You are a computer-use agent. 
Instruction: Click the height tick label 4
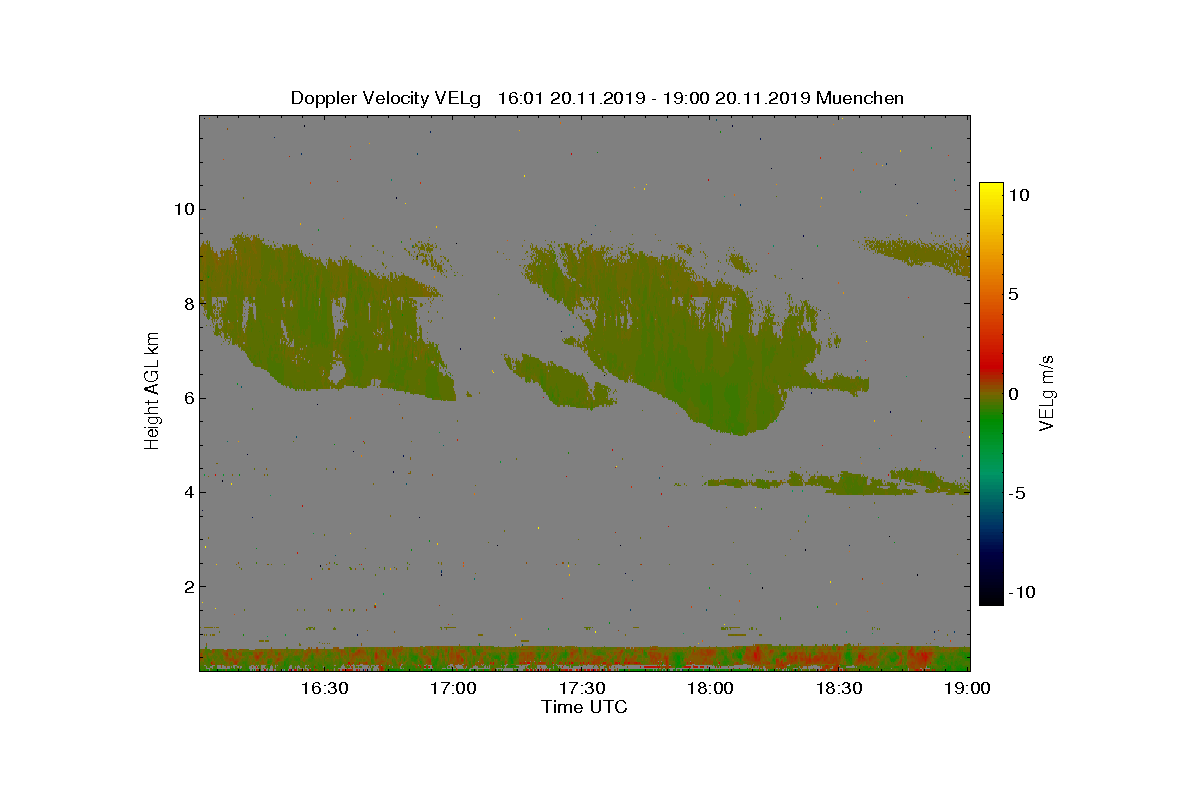tap(187, 492)
